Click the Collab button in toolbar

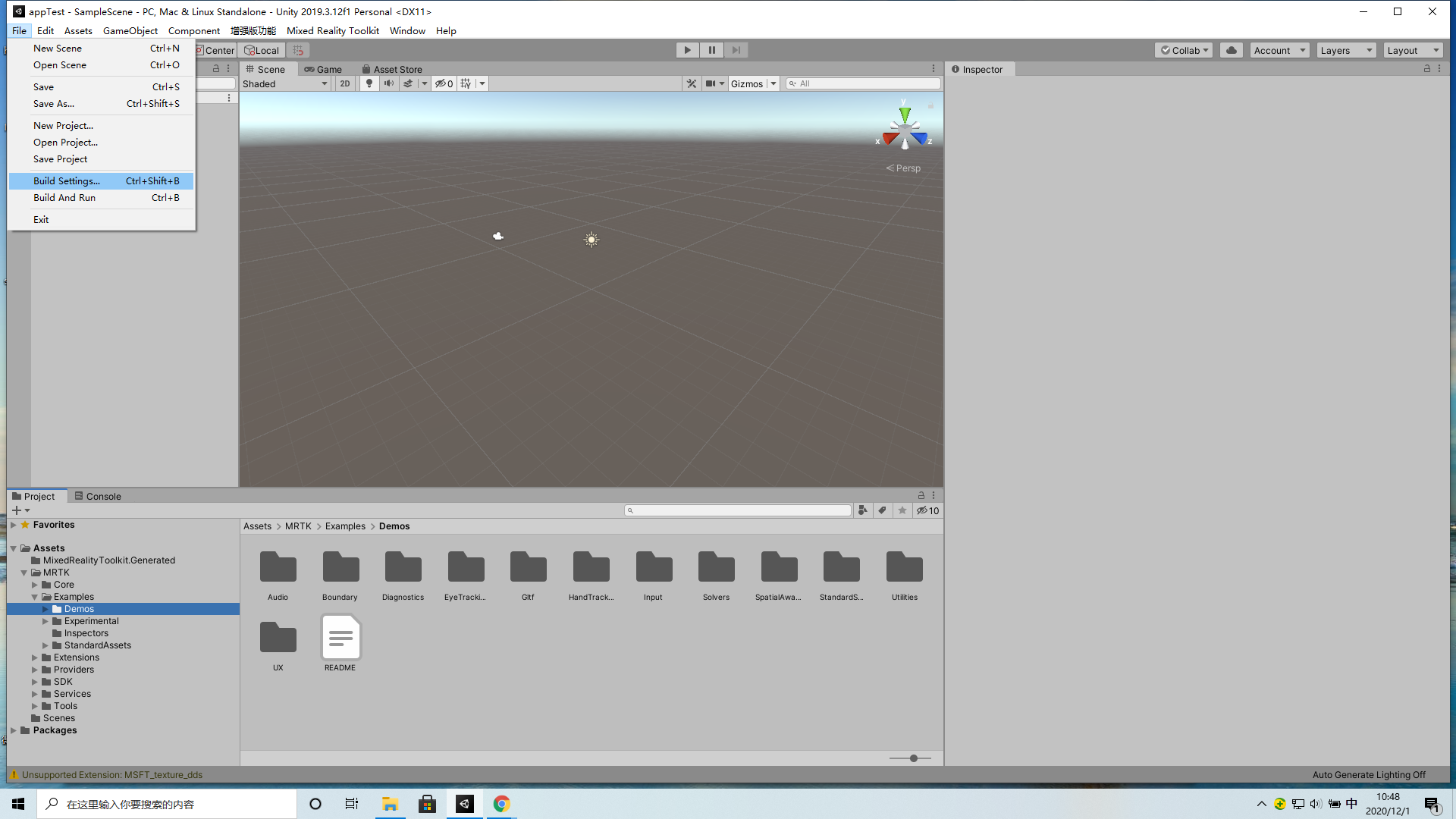pyautogui.click(x=1184, y=50)
